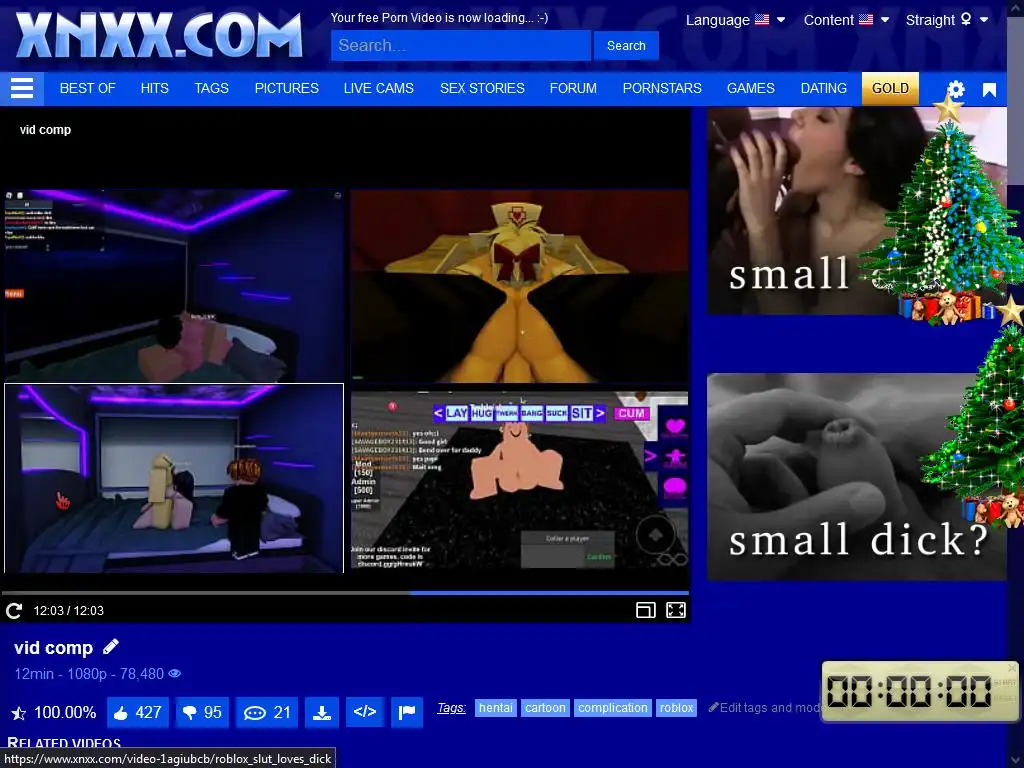Expand the Language dropdown
The image size is (1024, 768).
735,20
